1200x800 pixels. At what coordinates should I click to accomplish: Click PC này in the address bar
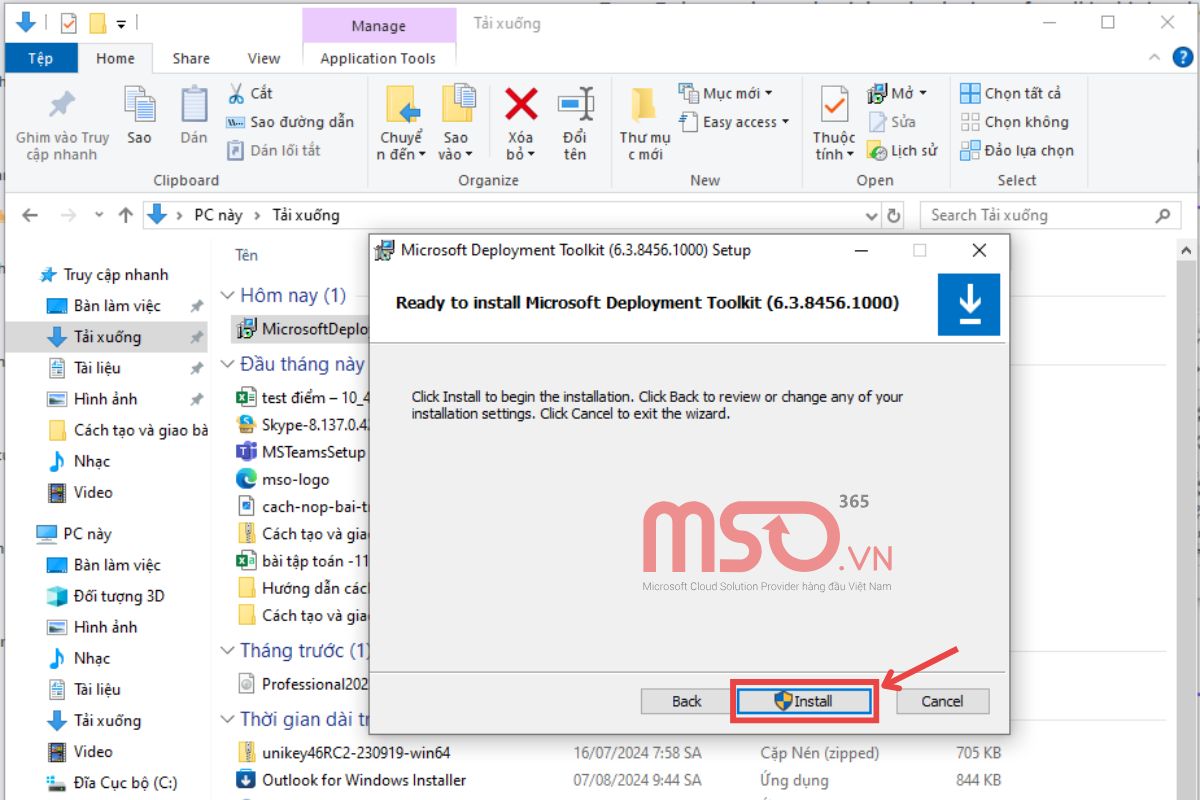coord(218,215)
